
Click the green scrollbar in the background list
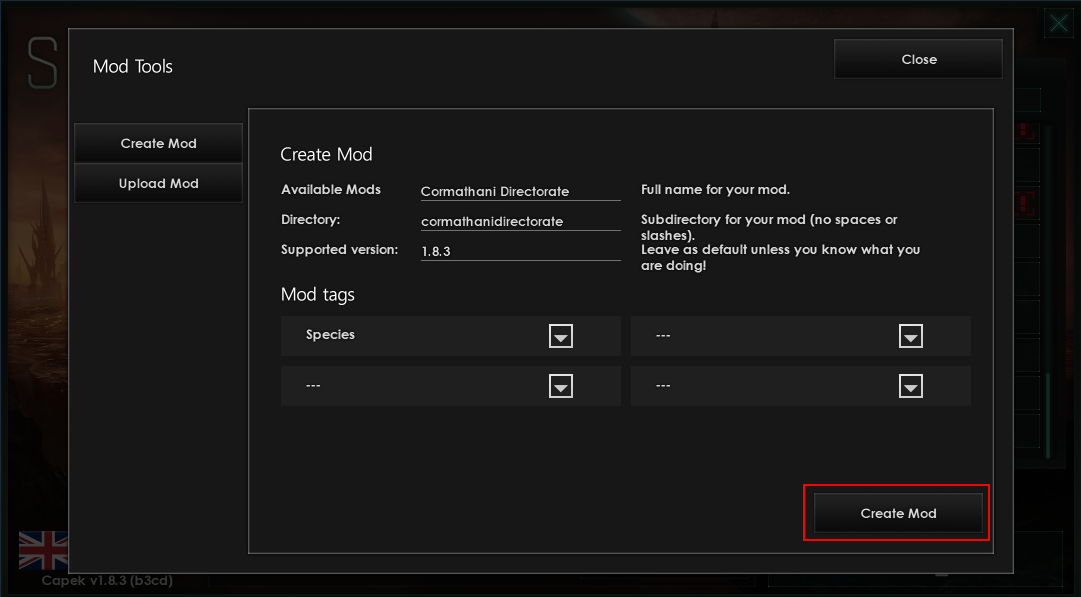pos(1048,415)
